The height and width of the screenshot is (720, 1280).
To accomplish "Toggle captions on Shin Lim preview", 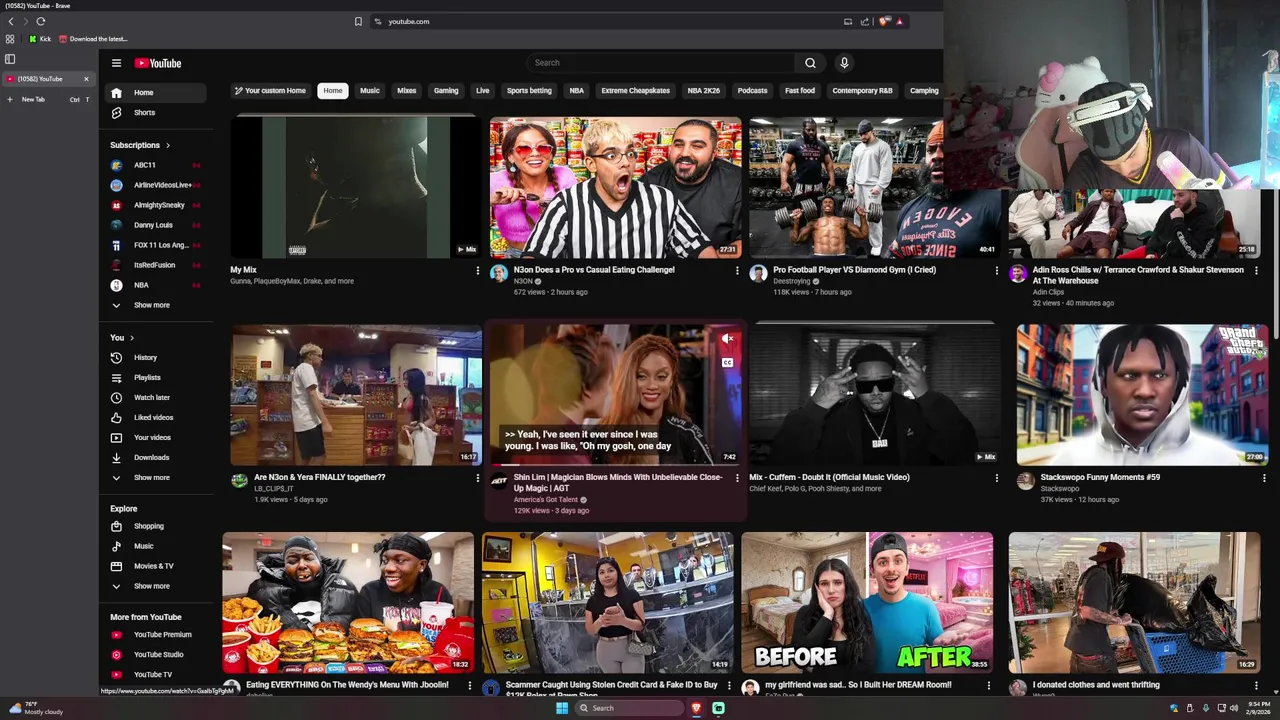I will point(727,362).
